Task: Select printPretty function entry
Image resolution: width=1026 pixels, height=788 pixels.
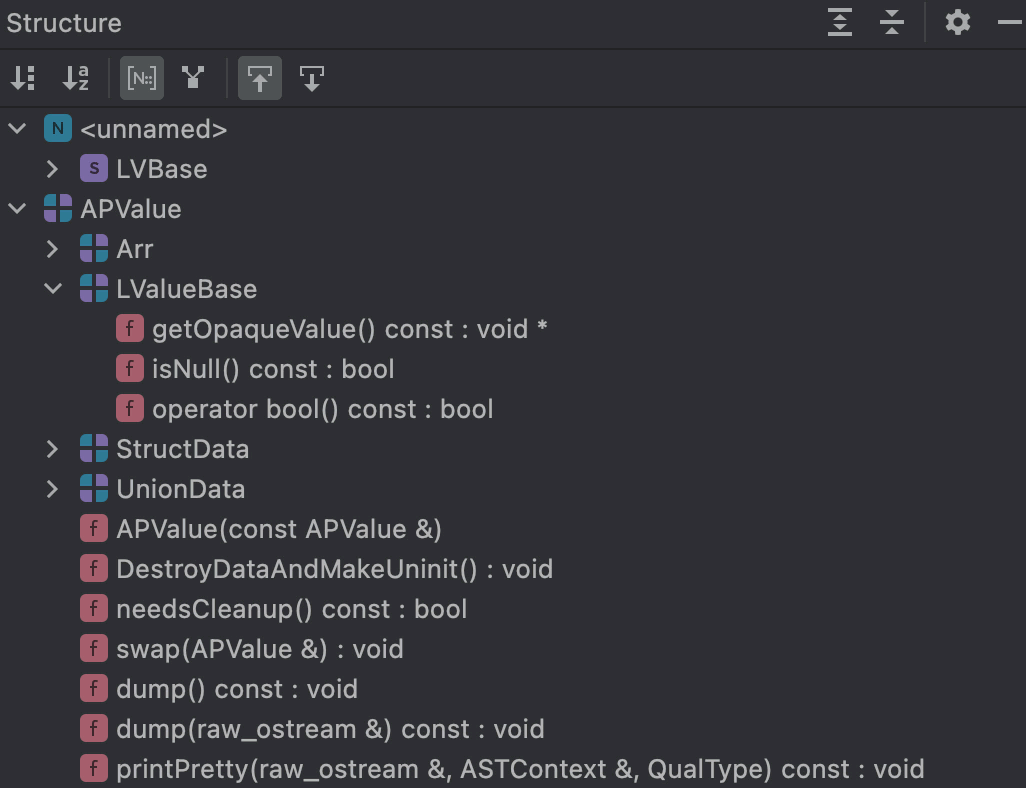Action: tap(519, 769)
